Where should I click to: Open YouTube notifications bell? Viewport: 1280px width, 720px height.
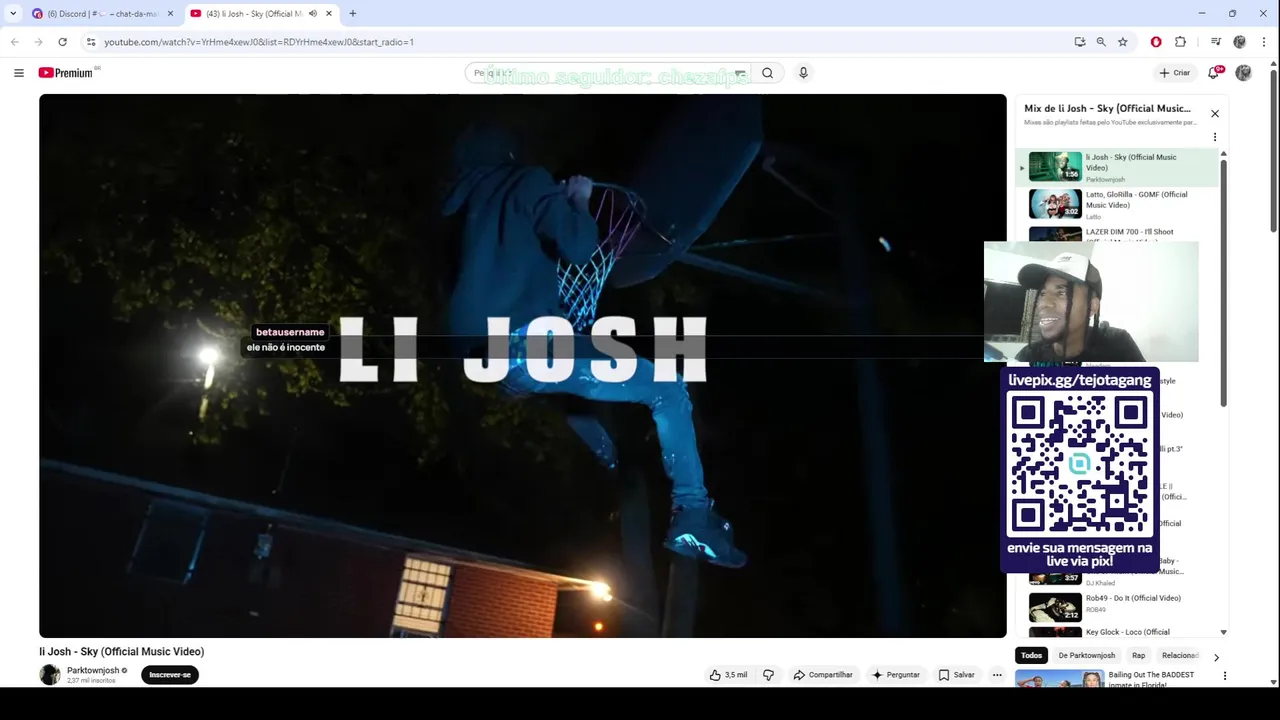[x=1214, y=73]
